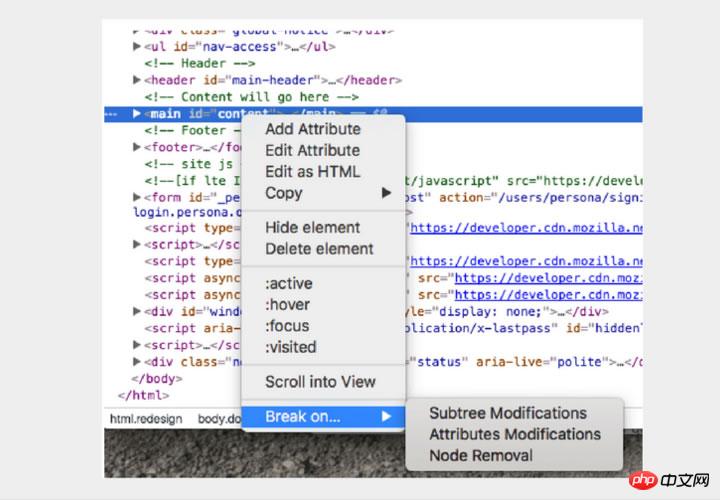Select "<!-- Content will go here -->" comment

tap(252, 97)
